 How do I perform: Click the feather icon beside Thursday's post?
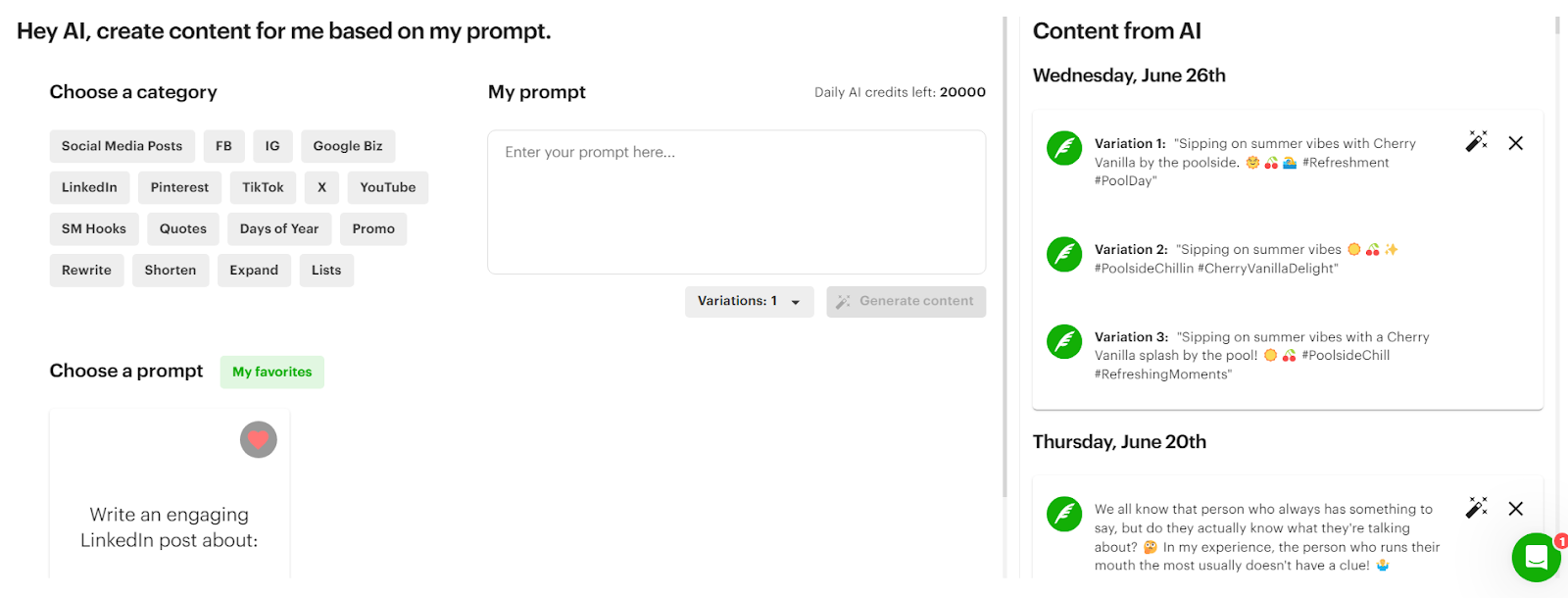click(1063, 514)
